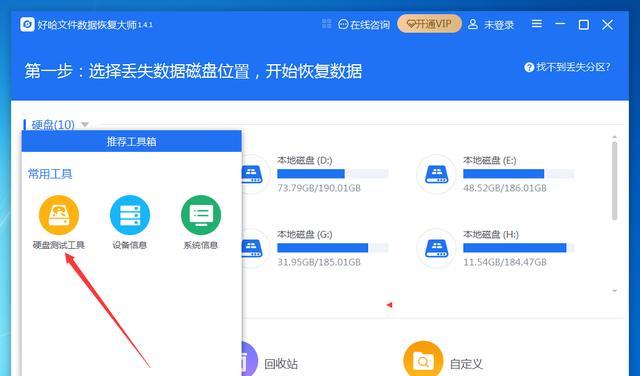
Task: Select the local disk (H:) drive icon
Action: pos(436,248)
